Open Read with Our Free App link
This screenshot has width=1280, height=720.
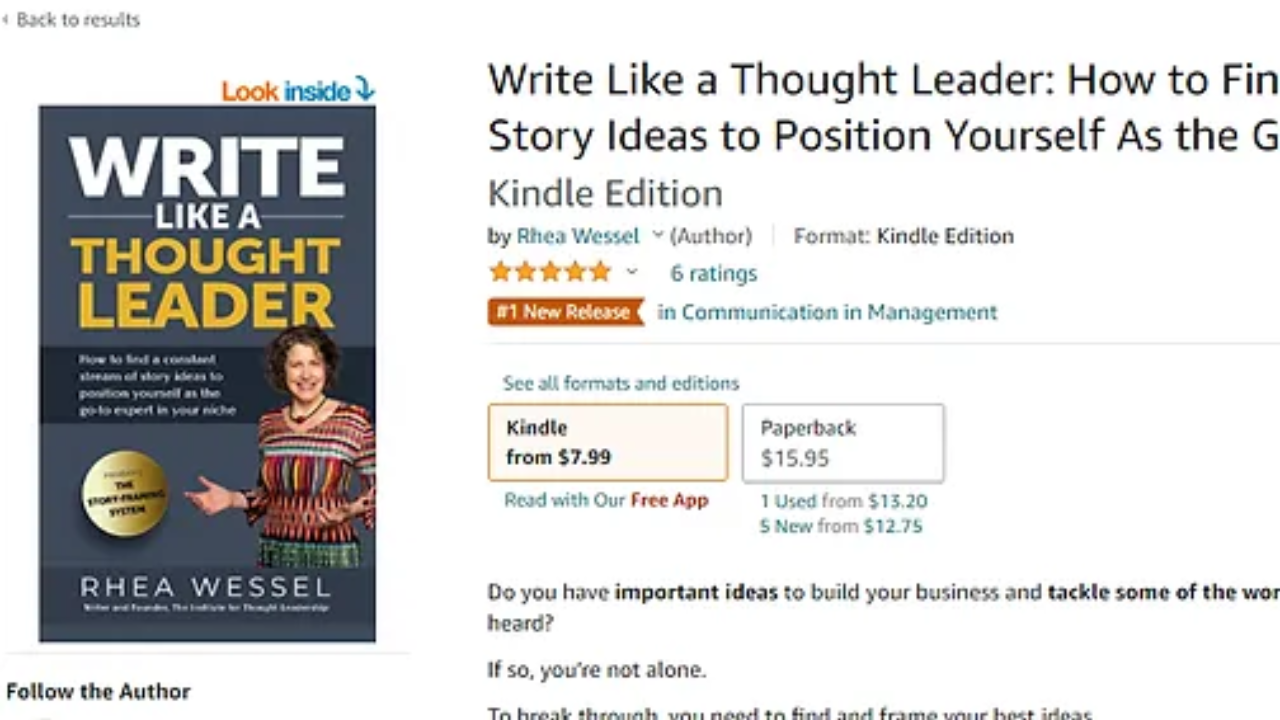(x=606, y=500)
